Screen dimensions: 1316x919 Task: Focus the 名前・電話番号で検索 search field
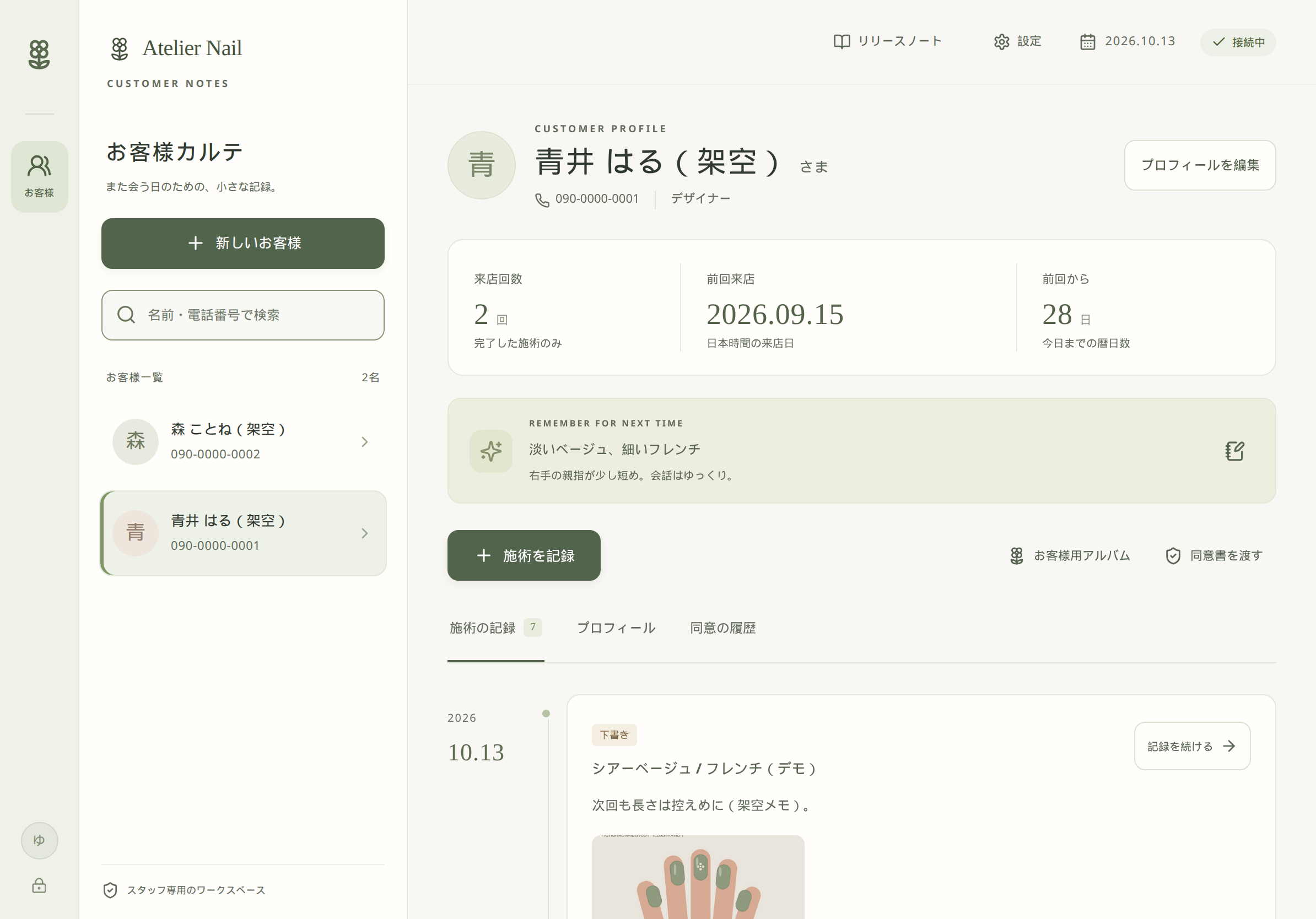pyautogui.click(x=243, y=315)
